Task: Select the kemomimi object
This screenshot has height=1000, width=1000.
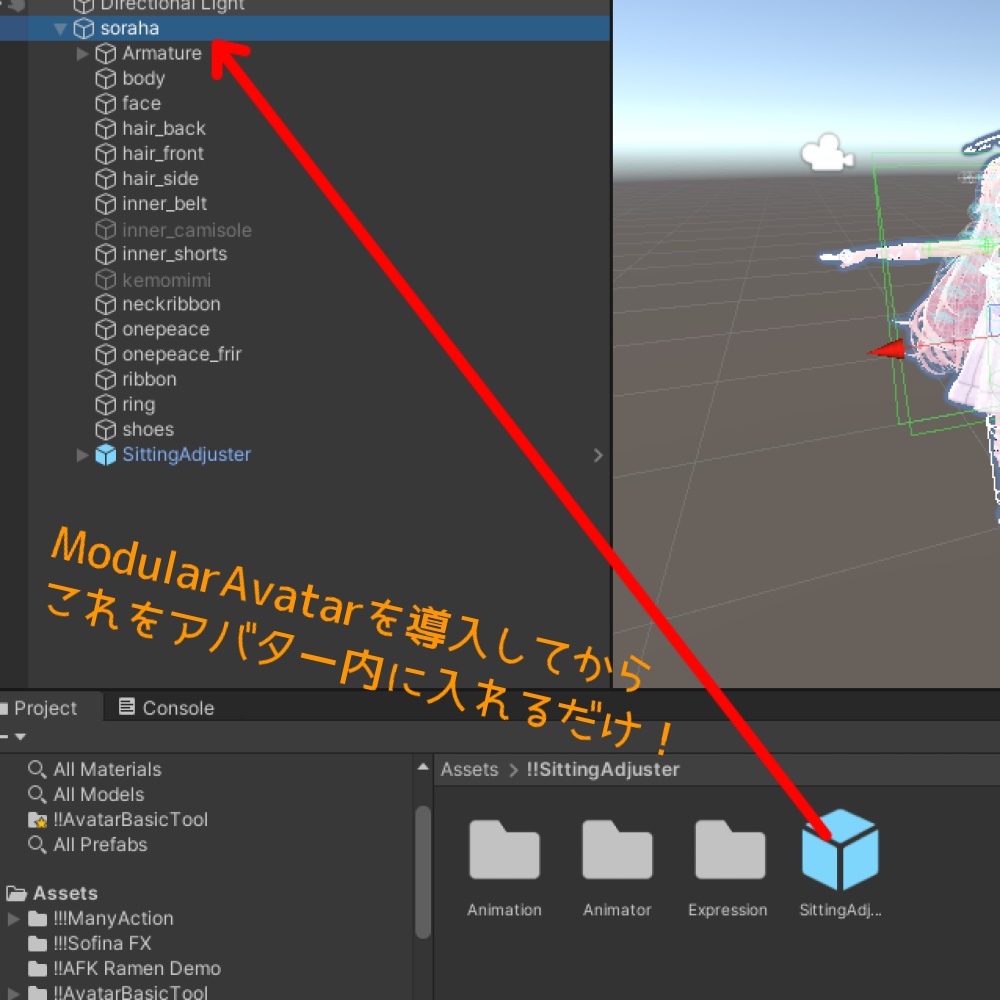Action: (x=166, y=279)
